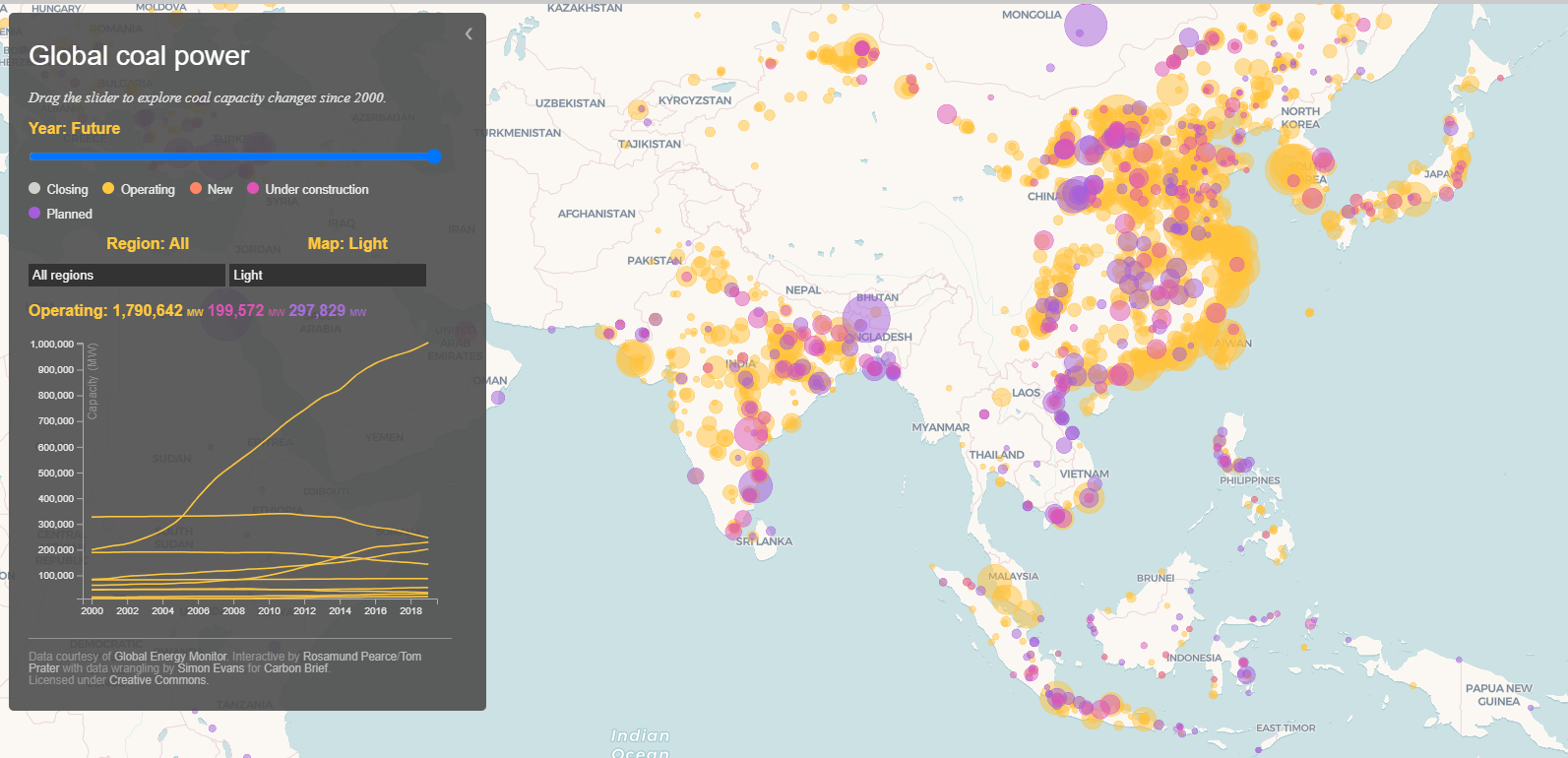This screenshot has height=758, width=1568.
Task: Toggle the Planned legend dot
Action: click(34, 213)
